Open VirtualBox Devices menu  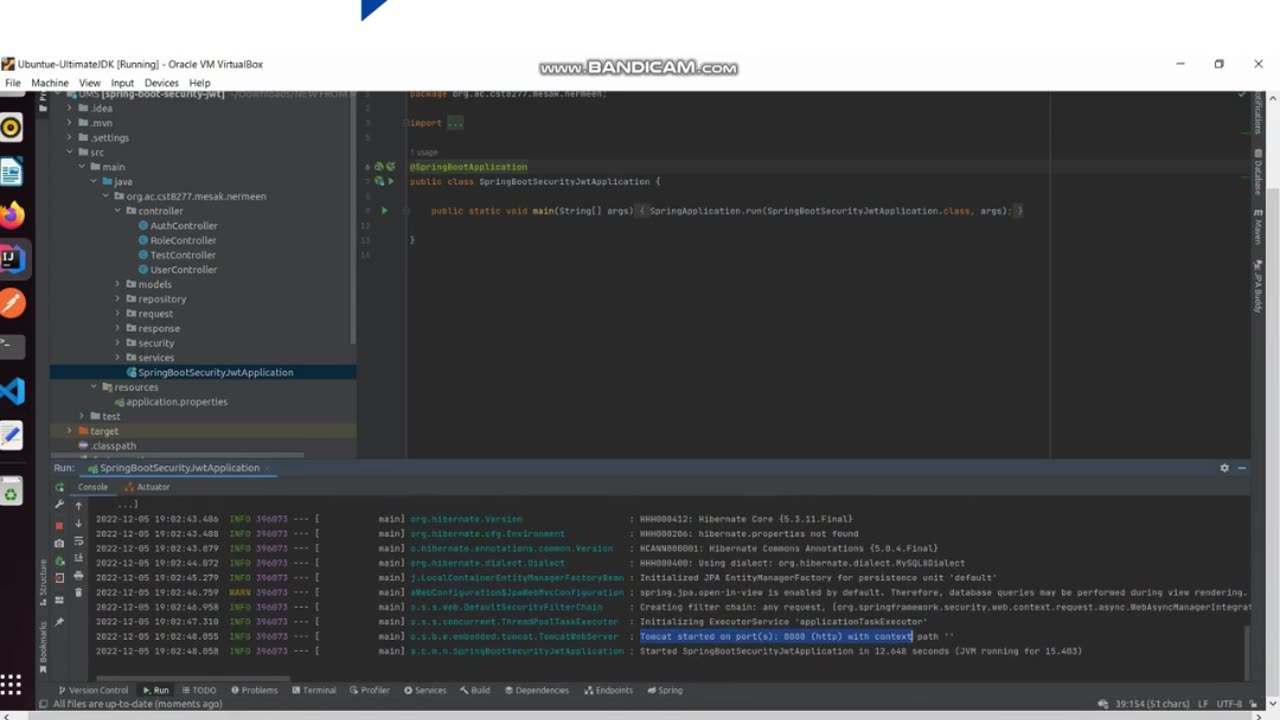[x=161, y=83]
